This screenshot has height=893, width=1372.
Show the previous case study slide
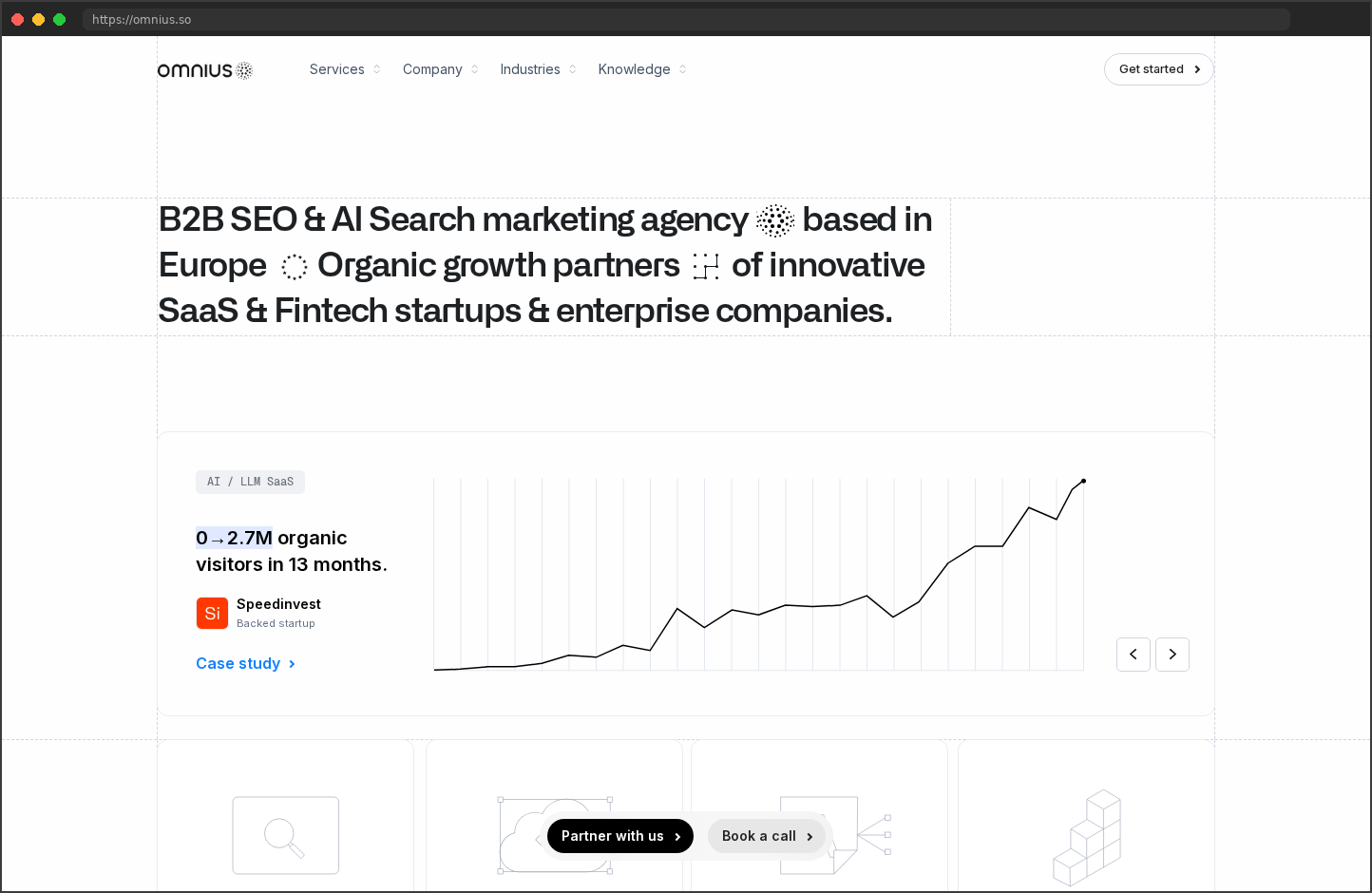[x=1134, y=655]
